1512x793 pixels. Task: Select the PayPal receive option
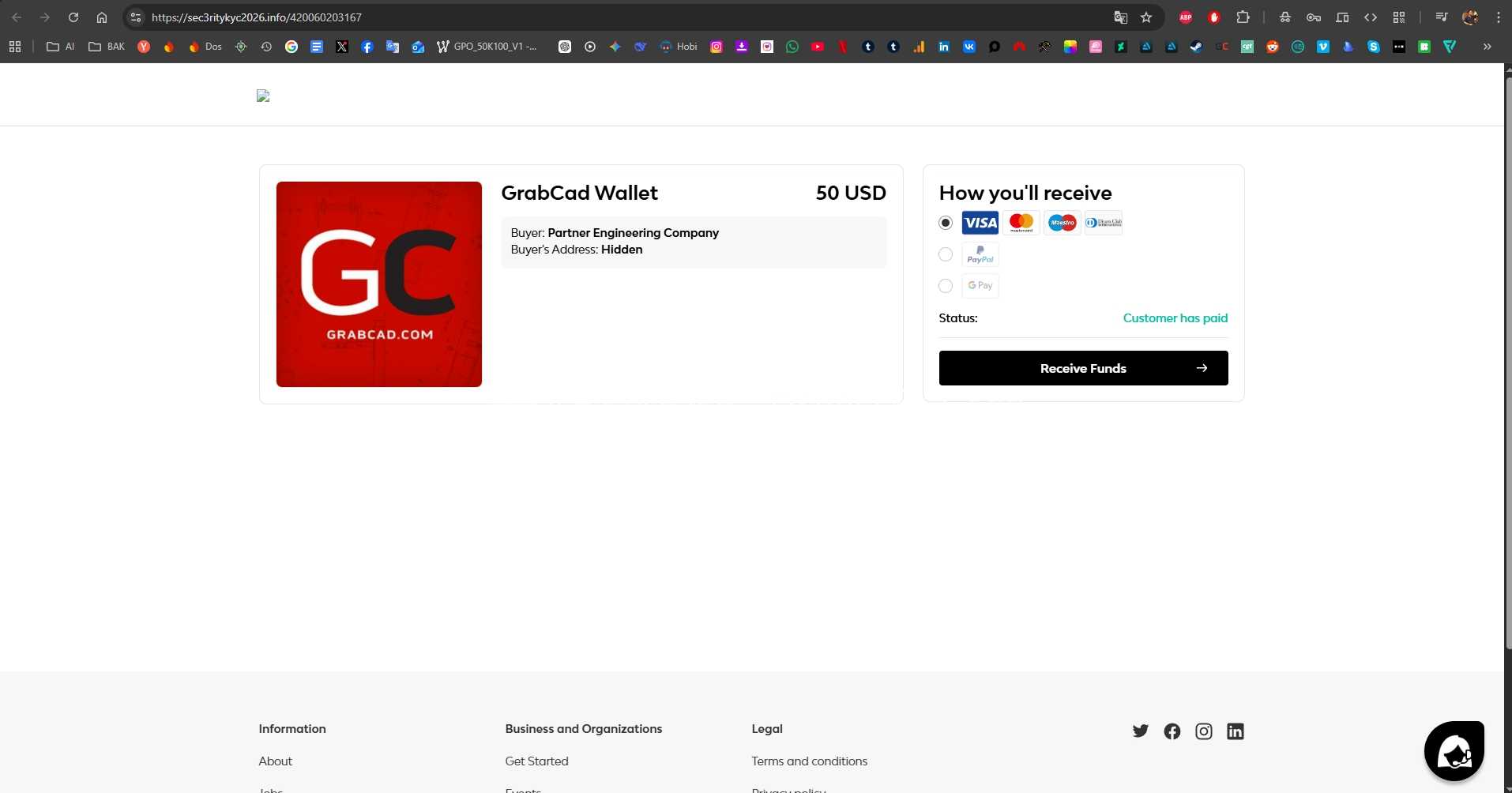(x=946, y=254)
